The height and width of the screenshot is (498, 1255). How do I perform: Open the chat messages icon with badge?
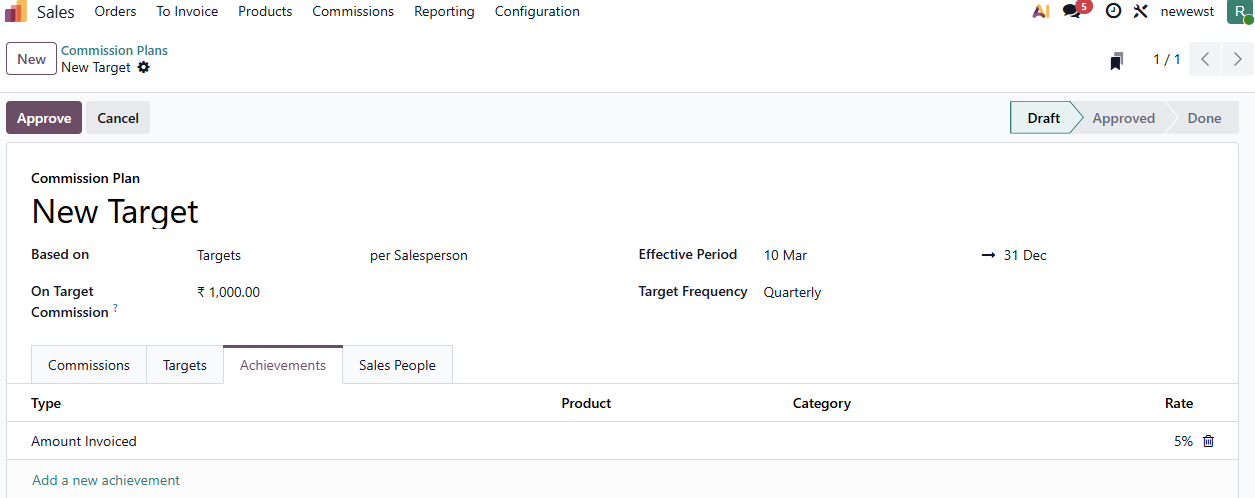1074,11
